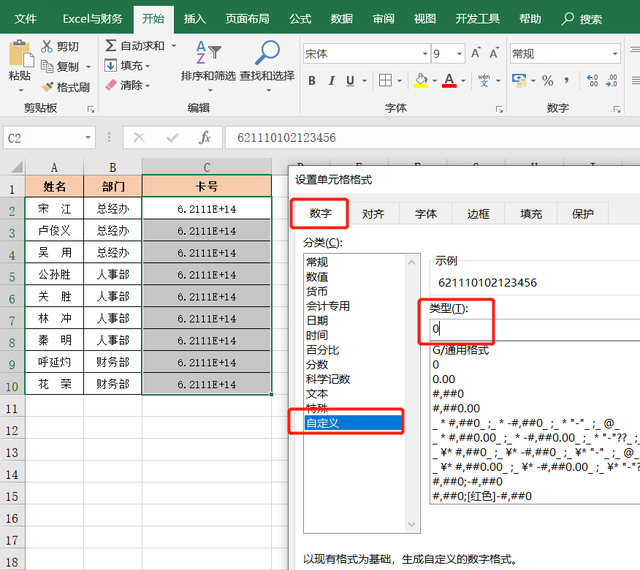The height and width of the screenshot is (570, 640).
Task: Apply red font color
Action: (x=449, y=81)
